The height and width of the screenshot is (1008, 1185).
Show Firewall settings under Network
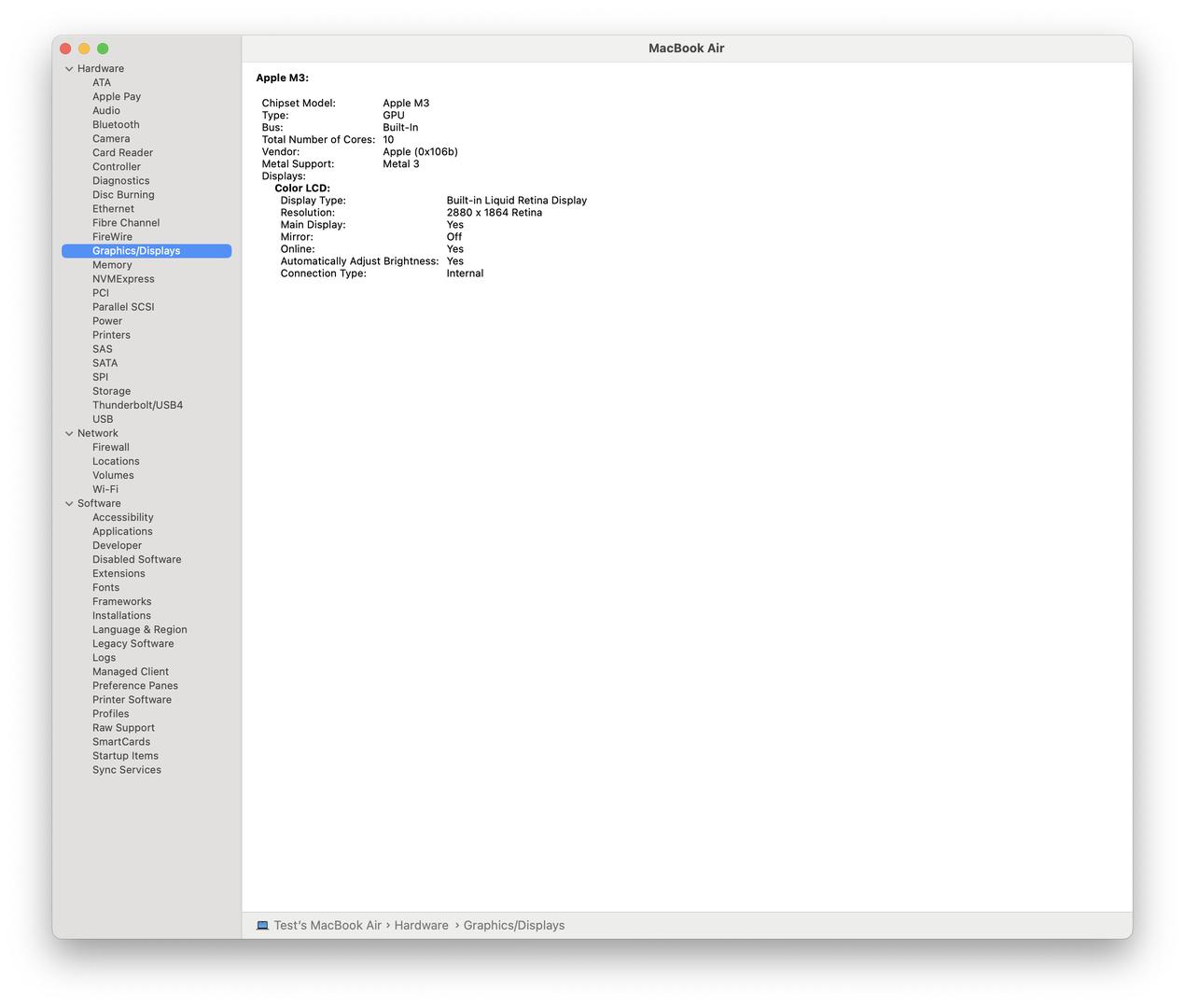(x=111, y=447)
